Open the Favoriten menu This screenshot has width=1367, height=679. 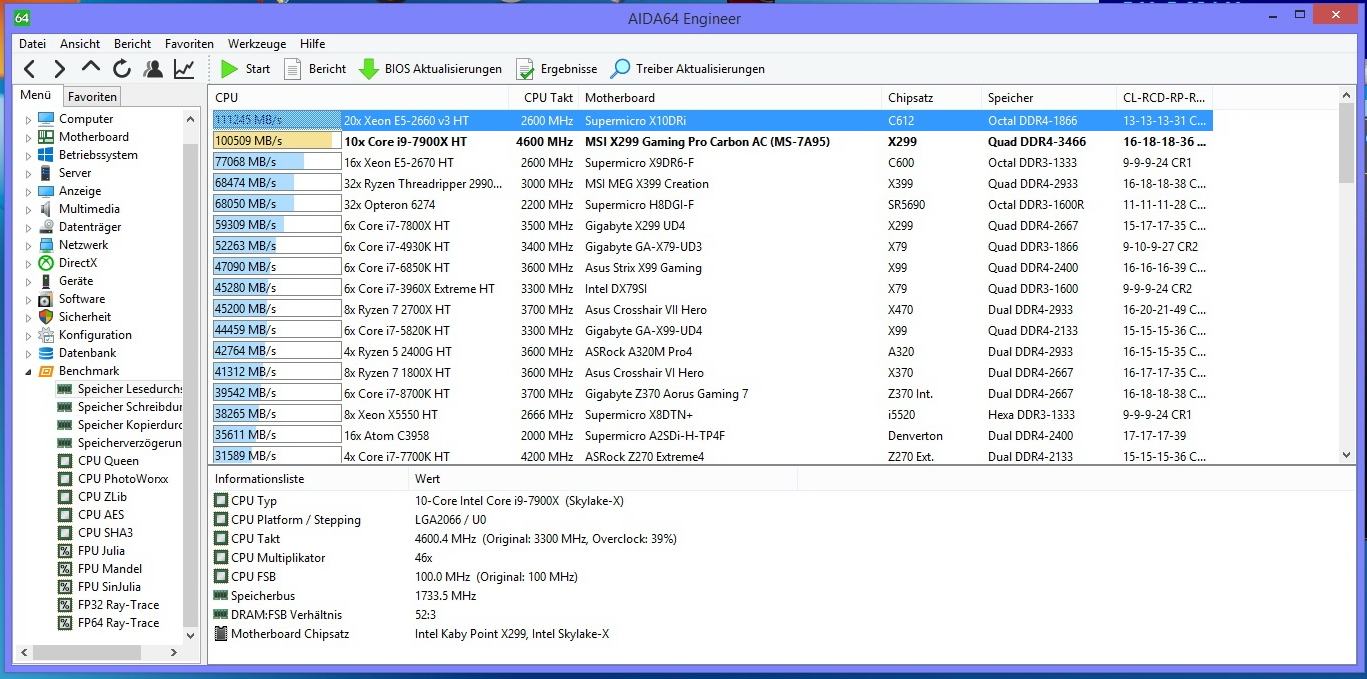189,44
